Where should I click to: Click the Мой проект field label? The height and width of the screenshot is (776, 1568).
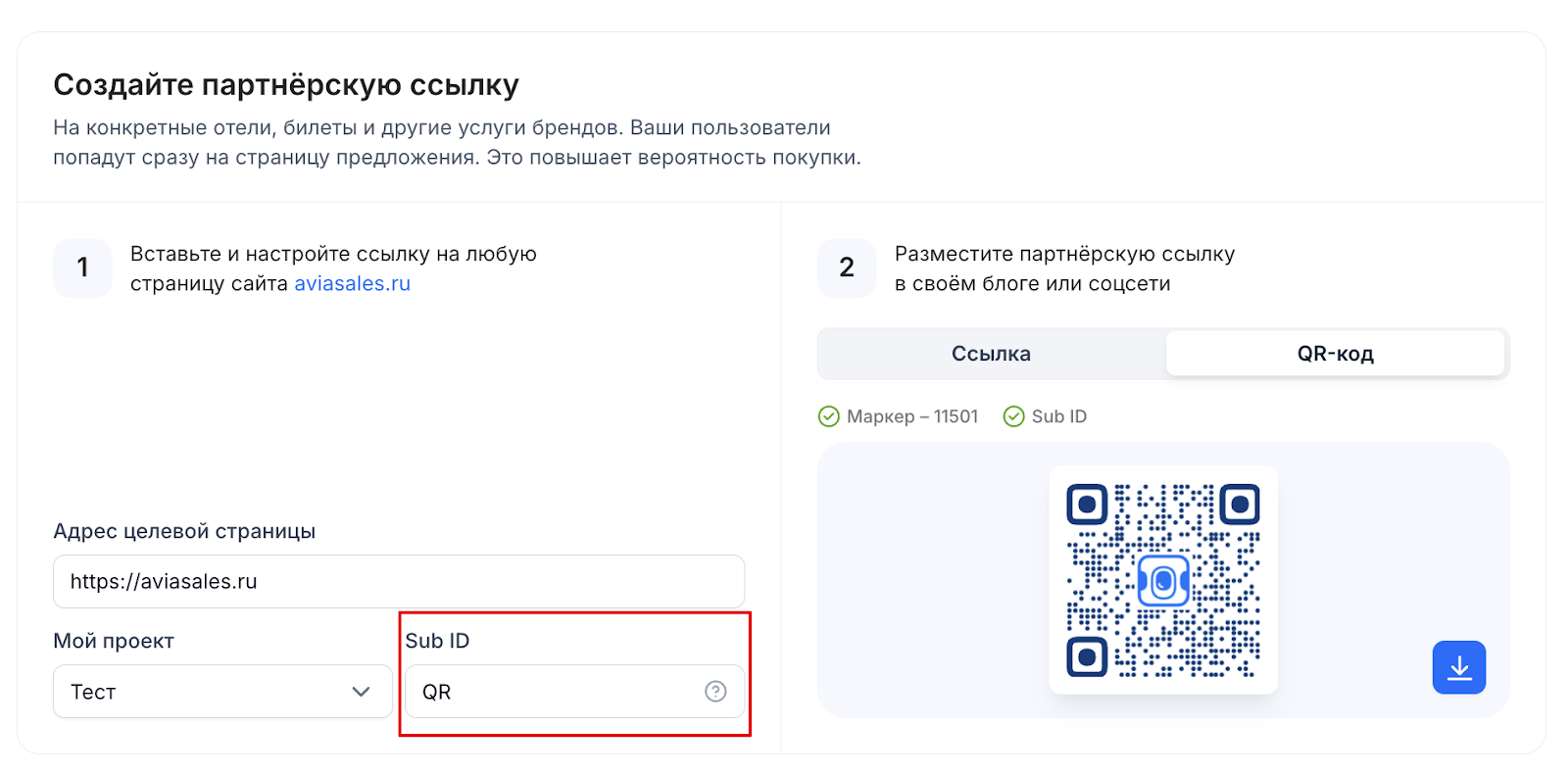(x=114, y=641)
